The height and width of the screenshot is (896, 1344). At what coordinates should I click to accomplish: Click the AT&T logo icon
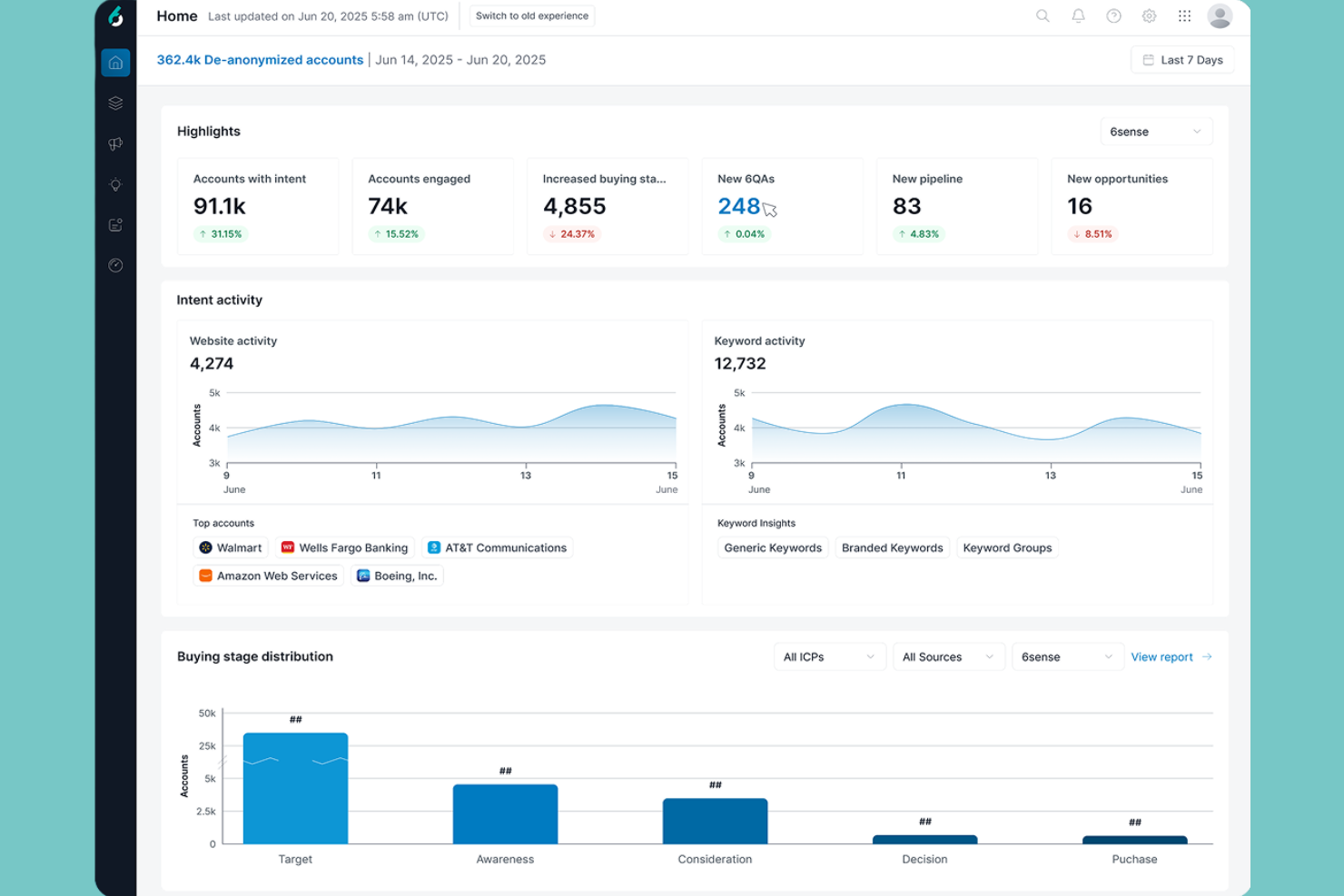point(434,547)
